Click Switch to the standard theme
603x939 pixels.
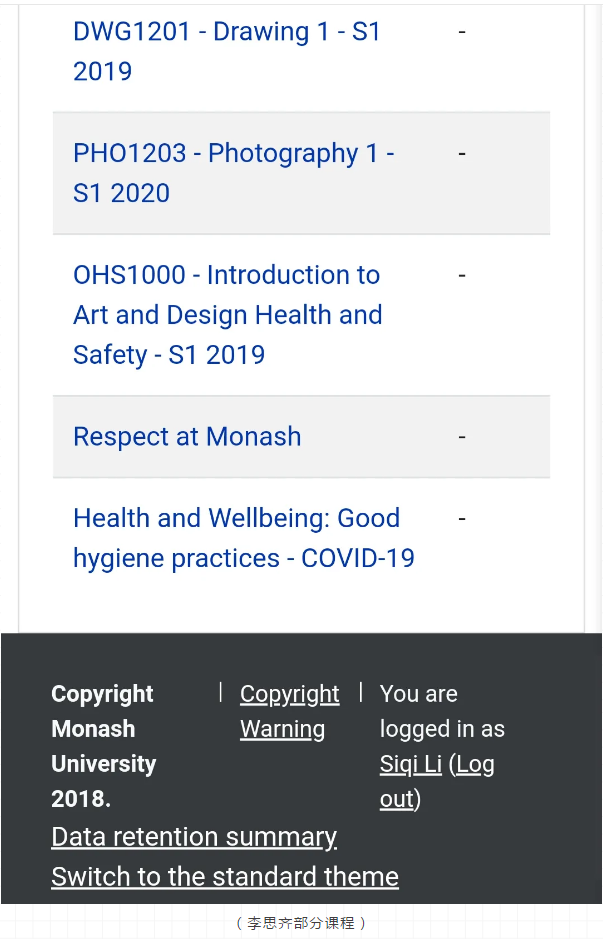[x=225, y=877]
